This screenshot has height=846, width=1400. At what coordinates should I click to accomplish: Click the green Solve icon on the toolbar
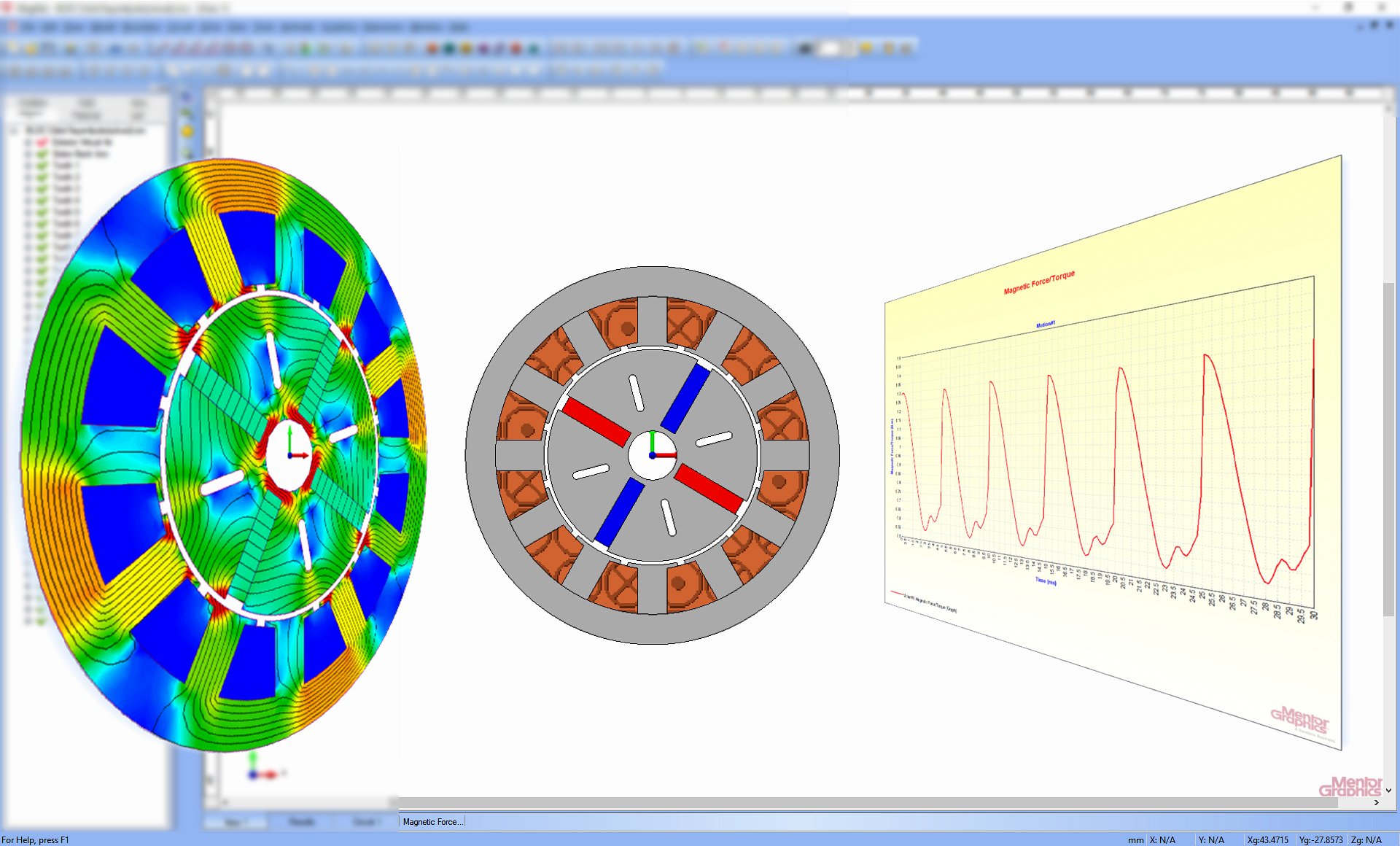click(x=306, y=49)
